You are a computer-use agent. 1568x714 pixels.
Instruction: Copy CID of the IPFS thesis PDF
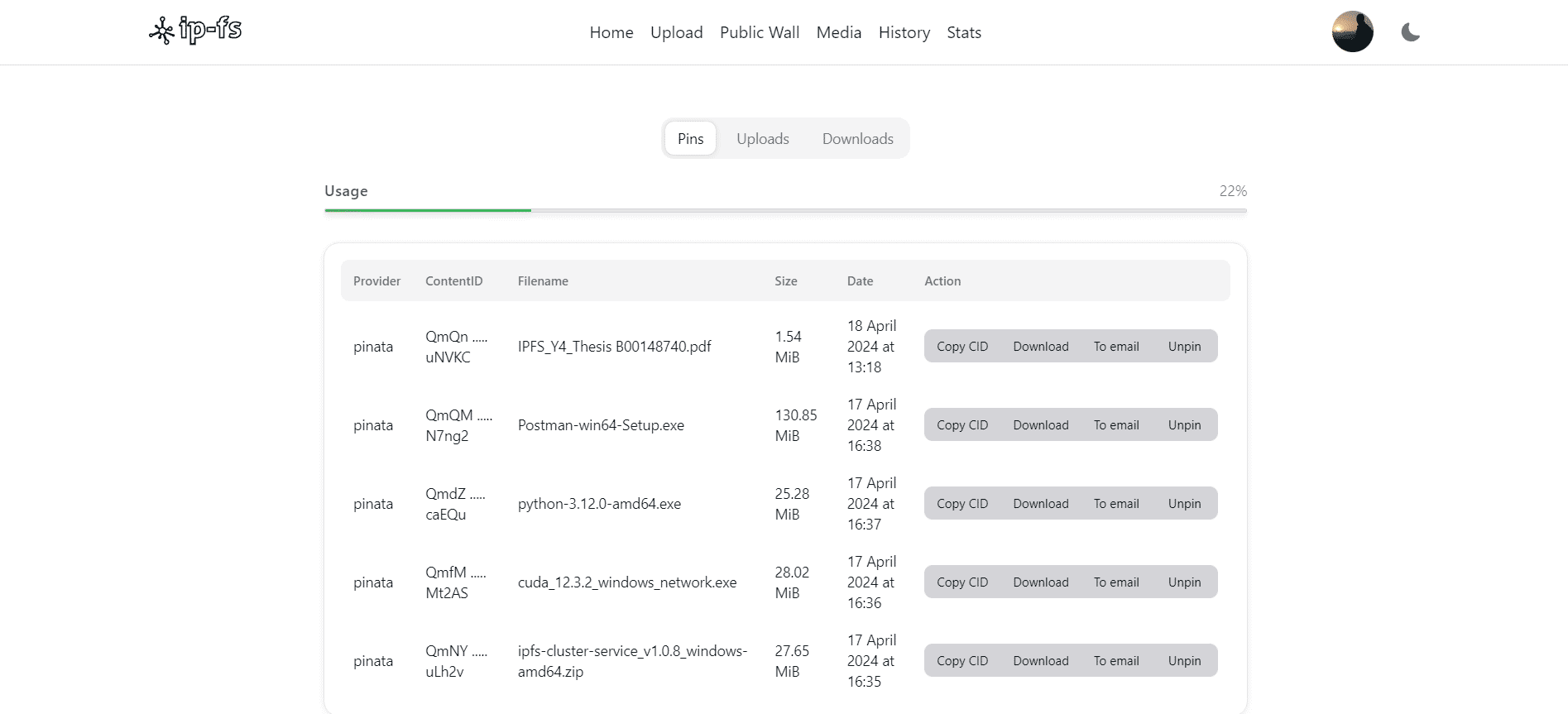click(x=961, y=347)
